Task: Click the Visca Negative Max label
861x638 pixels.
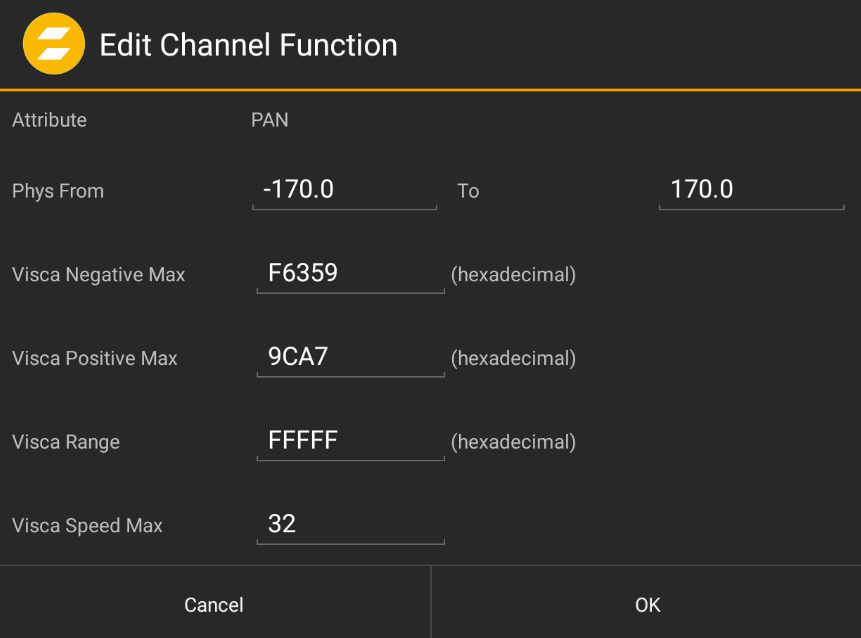Action: point(98,275)
